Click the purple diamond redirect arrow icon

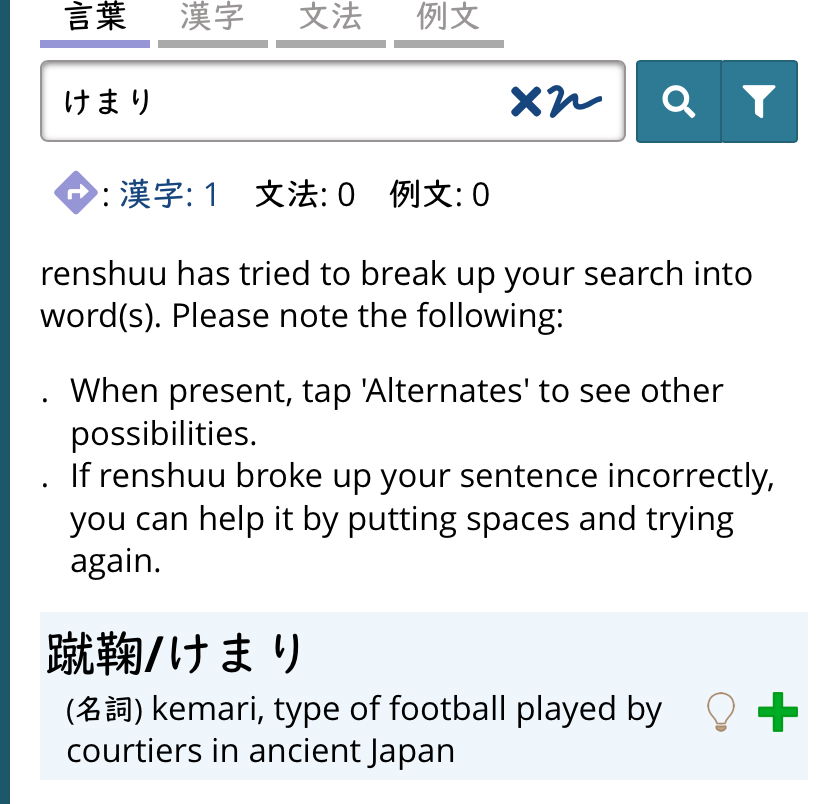pos(76,193)
